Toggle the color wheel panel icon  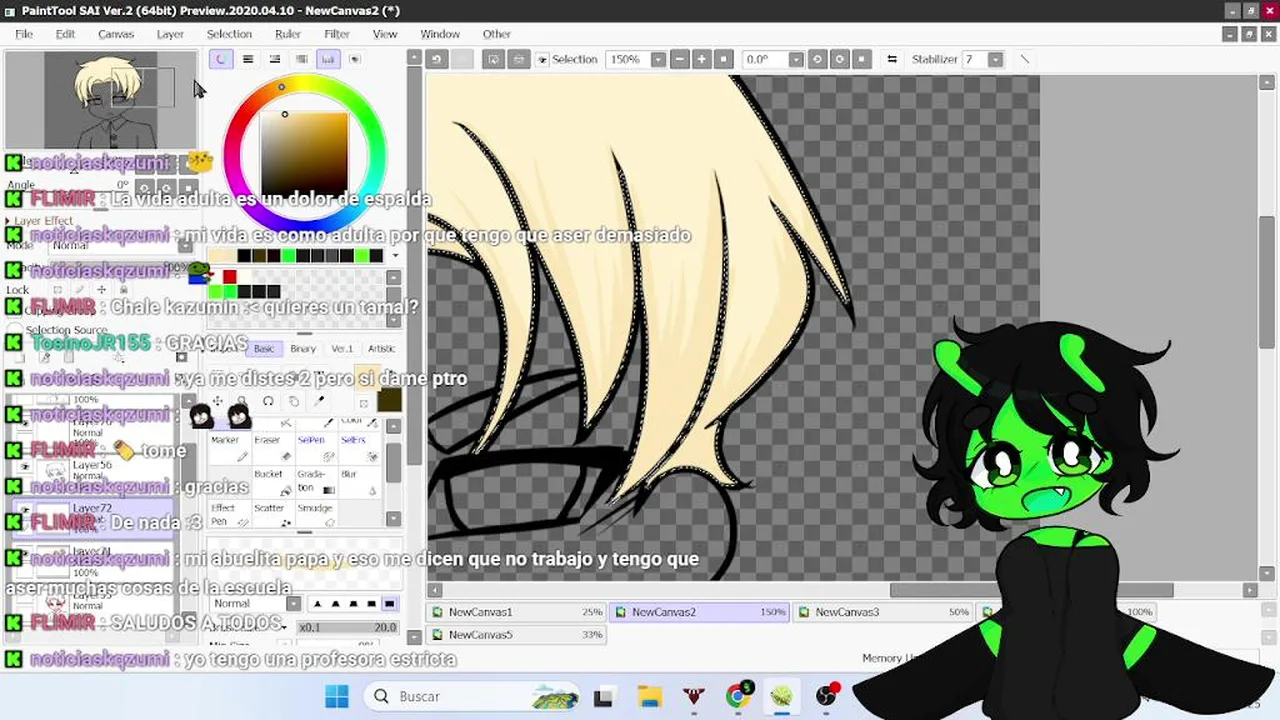click(x=221, y=59)
